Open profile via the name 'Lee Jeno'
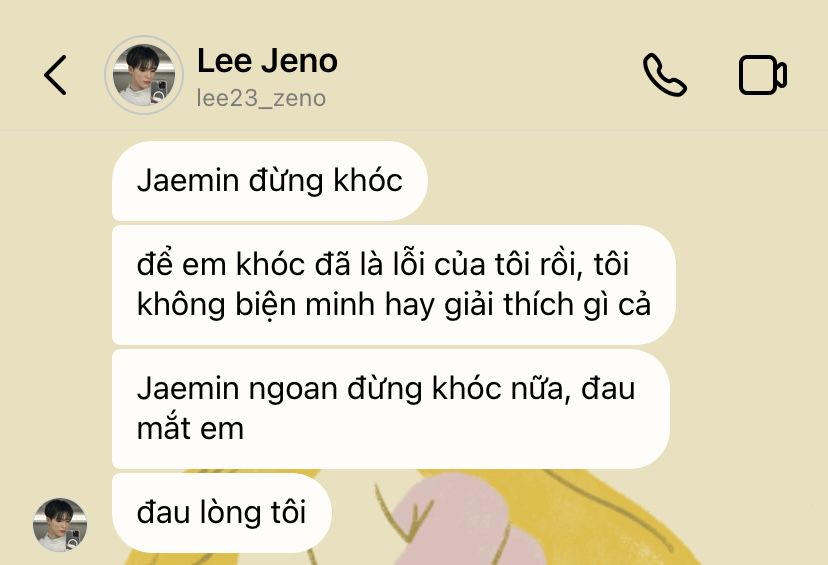828x565 pixels. 267,61
